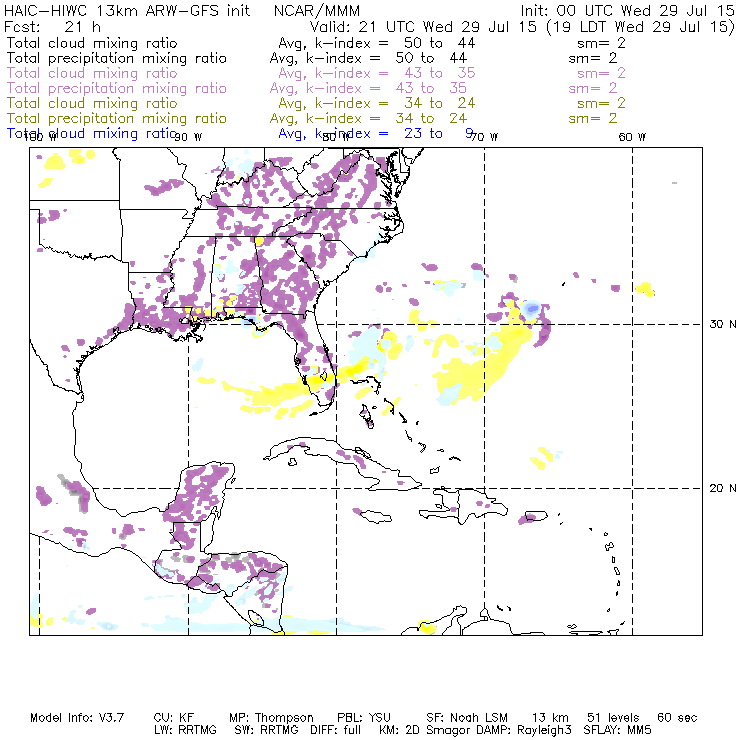This screenshot has height=740, width=740.
Task: Click the '100 W' longitude label
Action: tap(40, 137)
